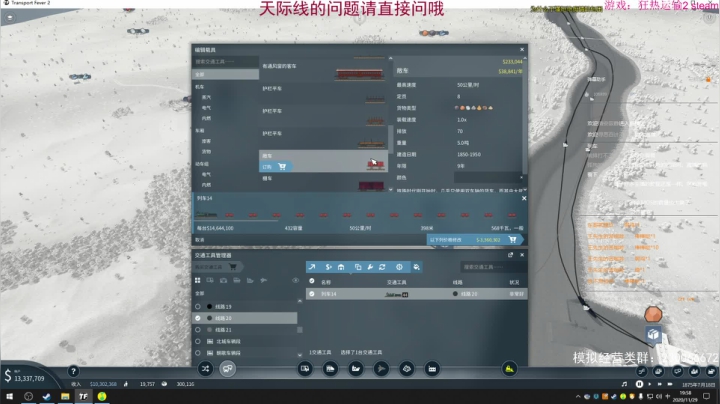
Task: Select second depot row radio circle
Action: 198,353
